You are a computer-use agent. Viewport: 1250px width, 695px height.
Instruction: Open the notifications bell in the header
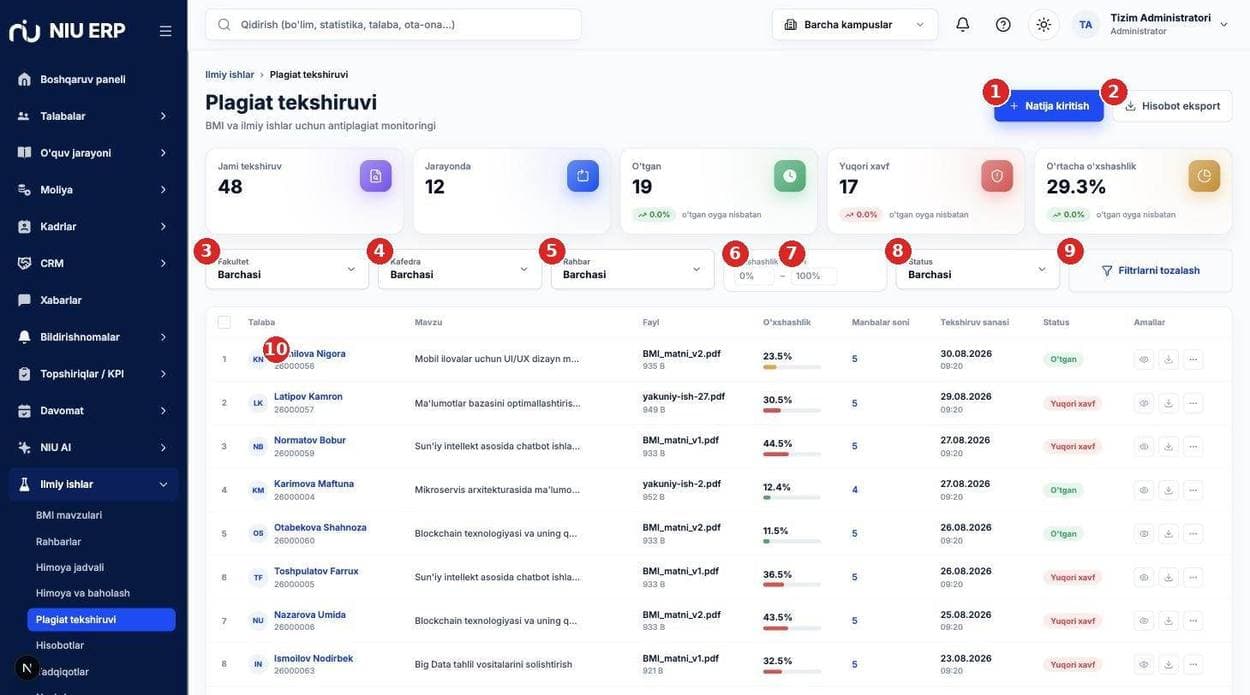(962, 24)
